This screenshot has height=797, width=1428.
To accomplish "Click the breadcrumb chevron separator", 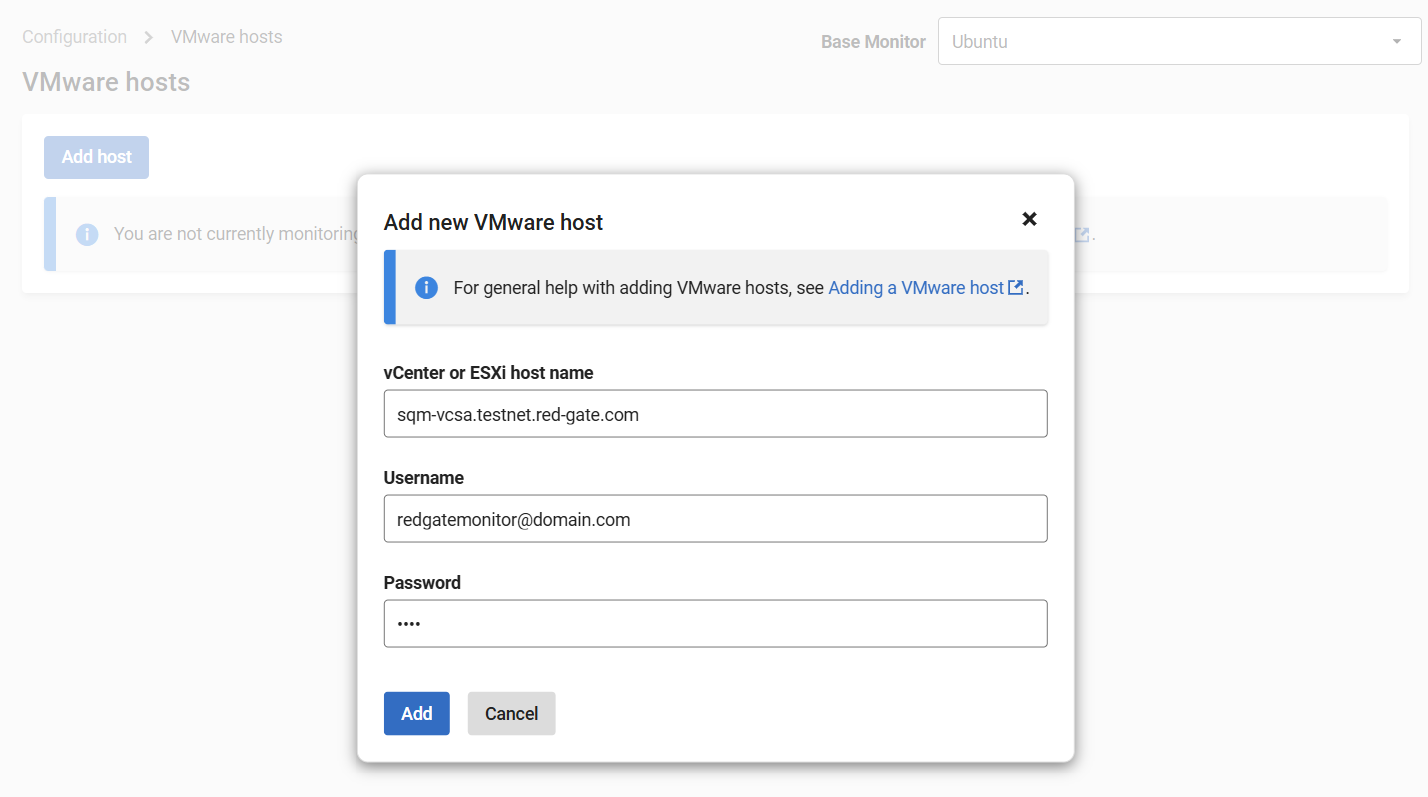I will pos(148,37).
